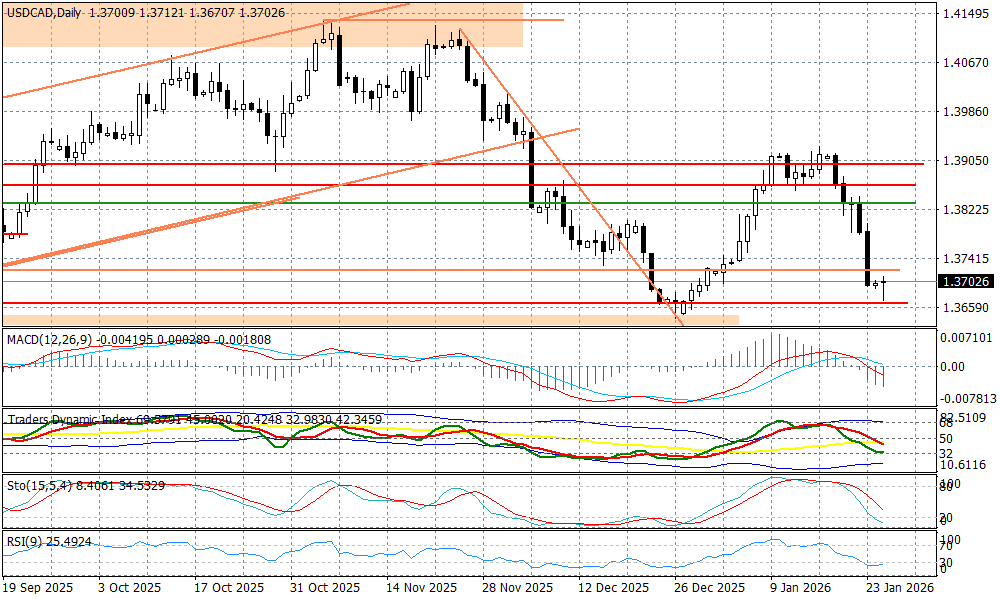Select the MACD(12,26,9) indicator label
The width and height of the screenshot is (1000, 600).
click(47, 340)
